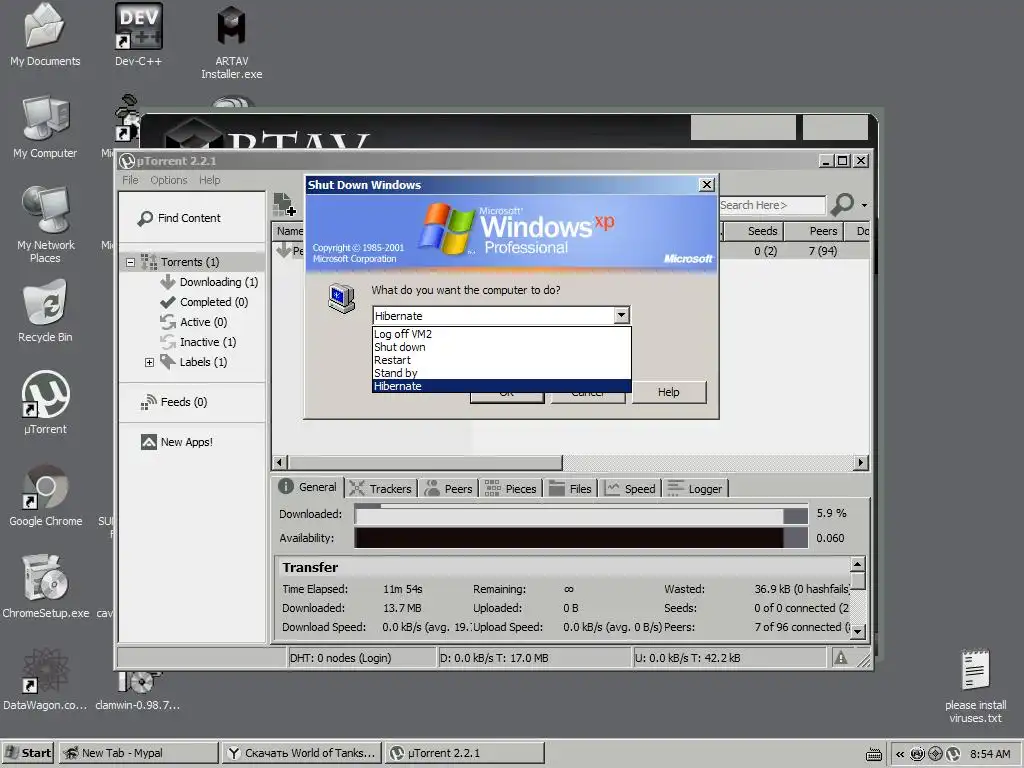
Task: Select the ARTAV Installer.exe desktop icon
Action: click(x=231, y=42)
